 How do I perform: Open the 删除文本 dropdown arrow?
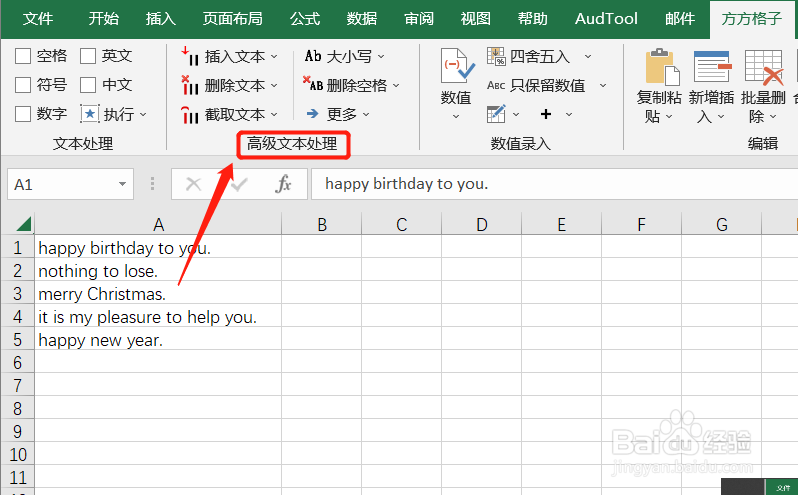click(274, 85)
